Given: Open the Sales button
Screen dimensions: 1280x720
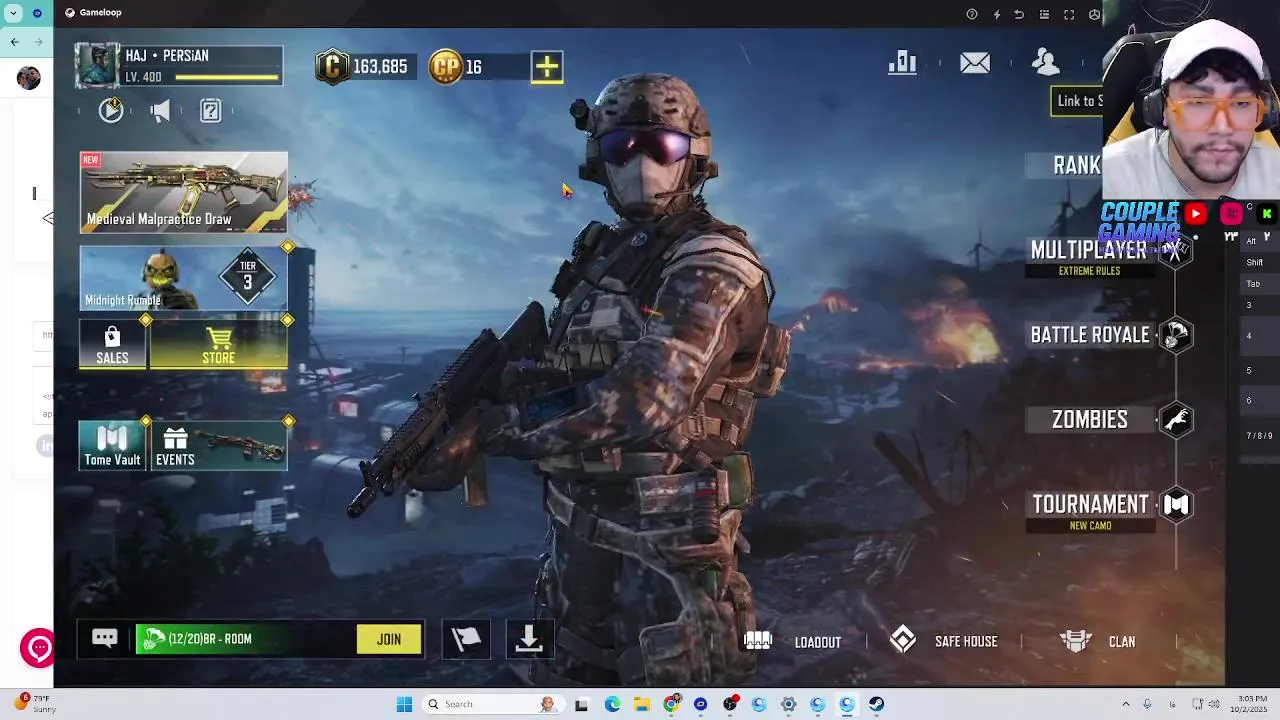Looking at the screenshot, I should tap(112, 345).
